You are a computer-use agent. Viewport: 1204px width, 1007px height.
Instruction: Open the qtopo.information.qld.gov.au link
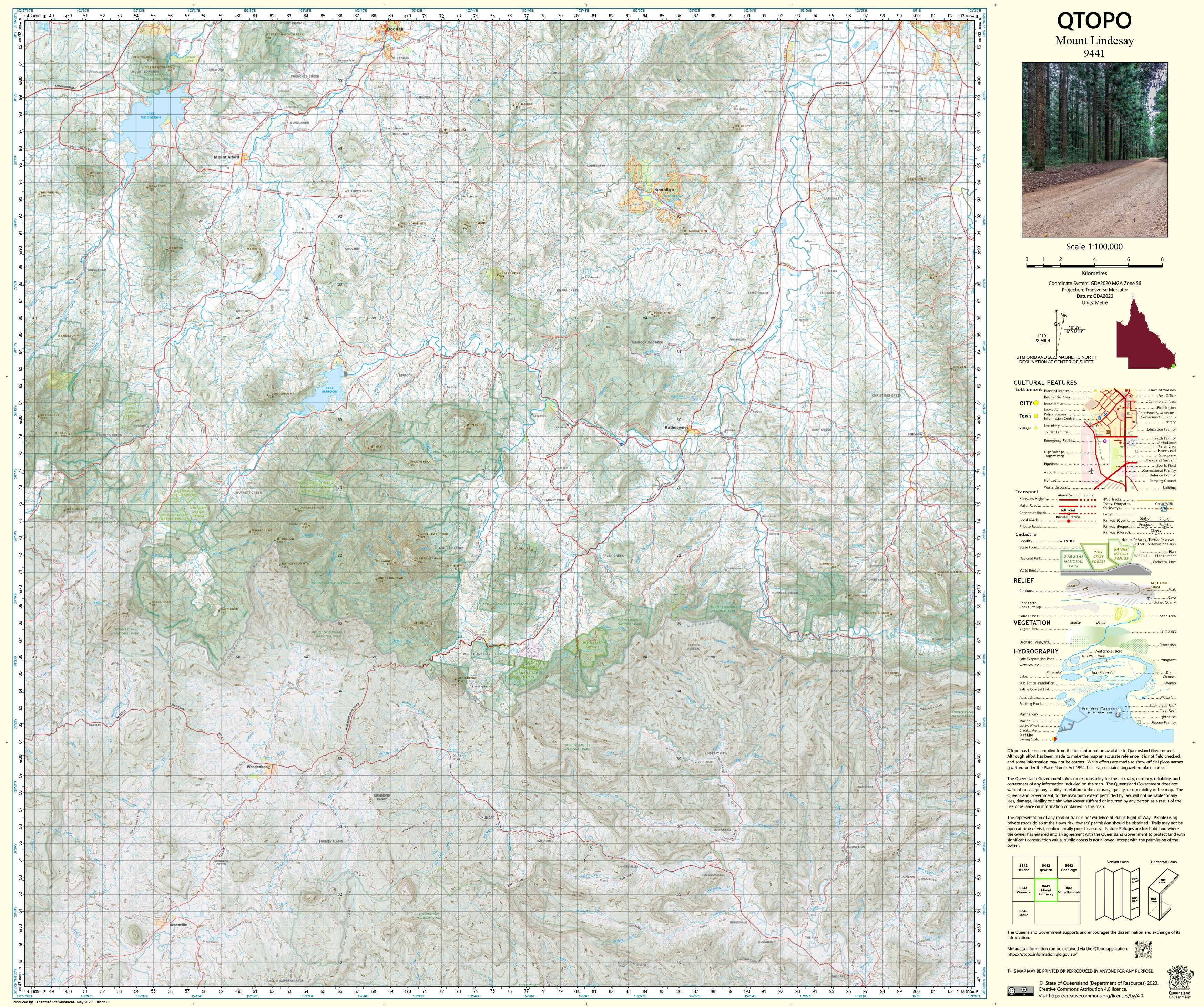point(1042,954)
